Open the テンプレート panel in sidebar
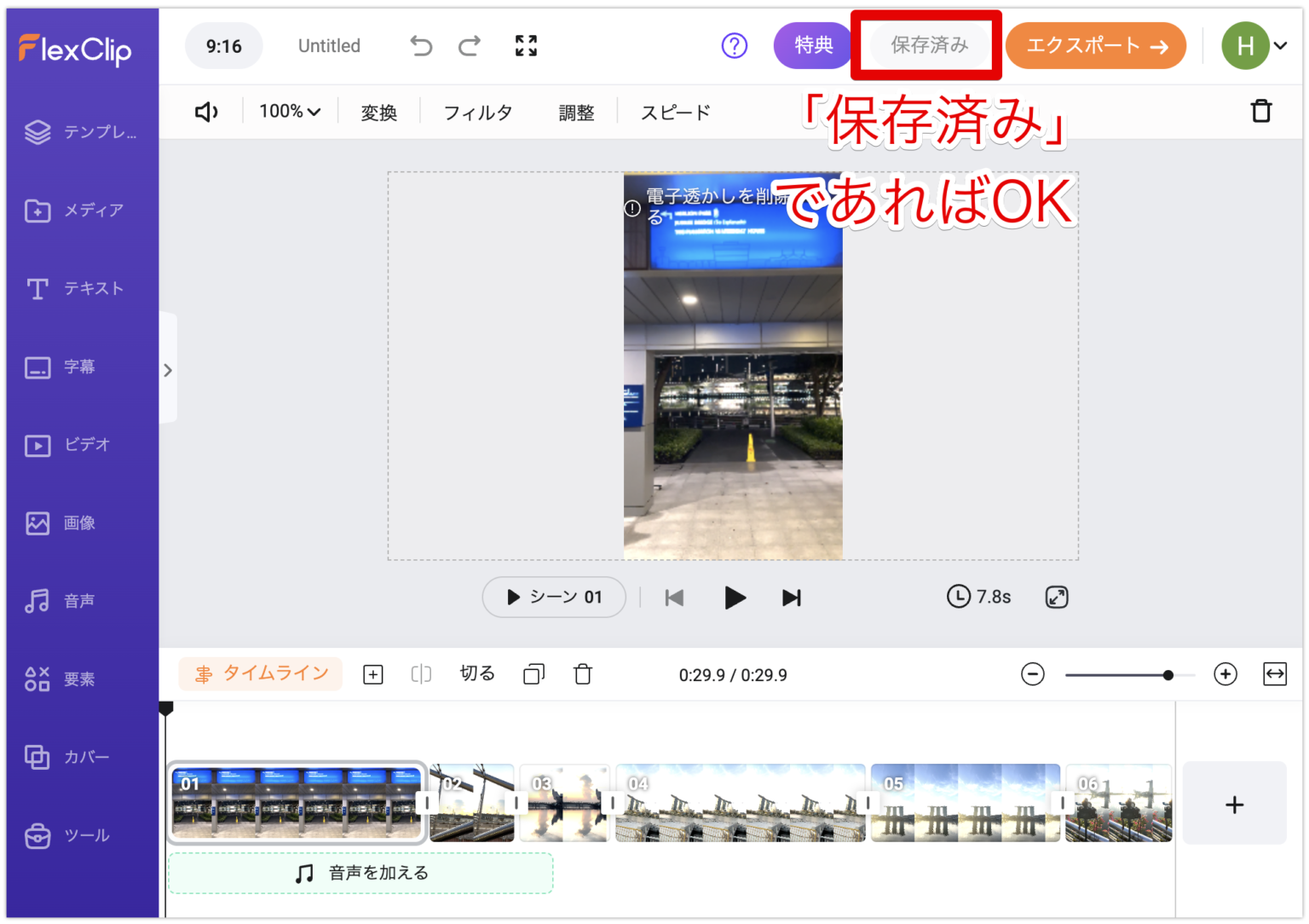This screenshot has height=924, width=1309. [x=81, y=132]
